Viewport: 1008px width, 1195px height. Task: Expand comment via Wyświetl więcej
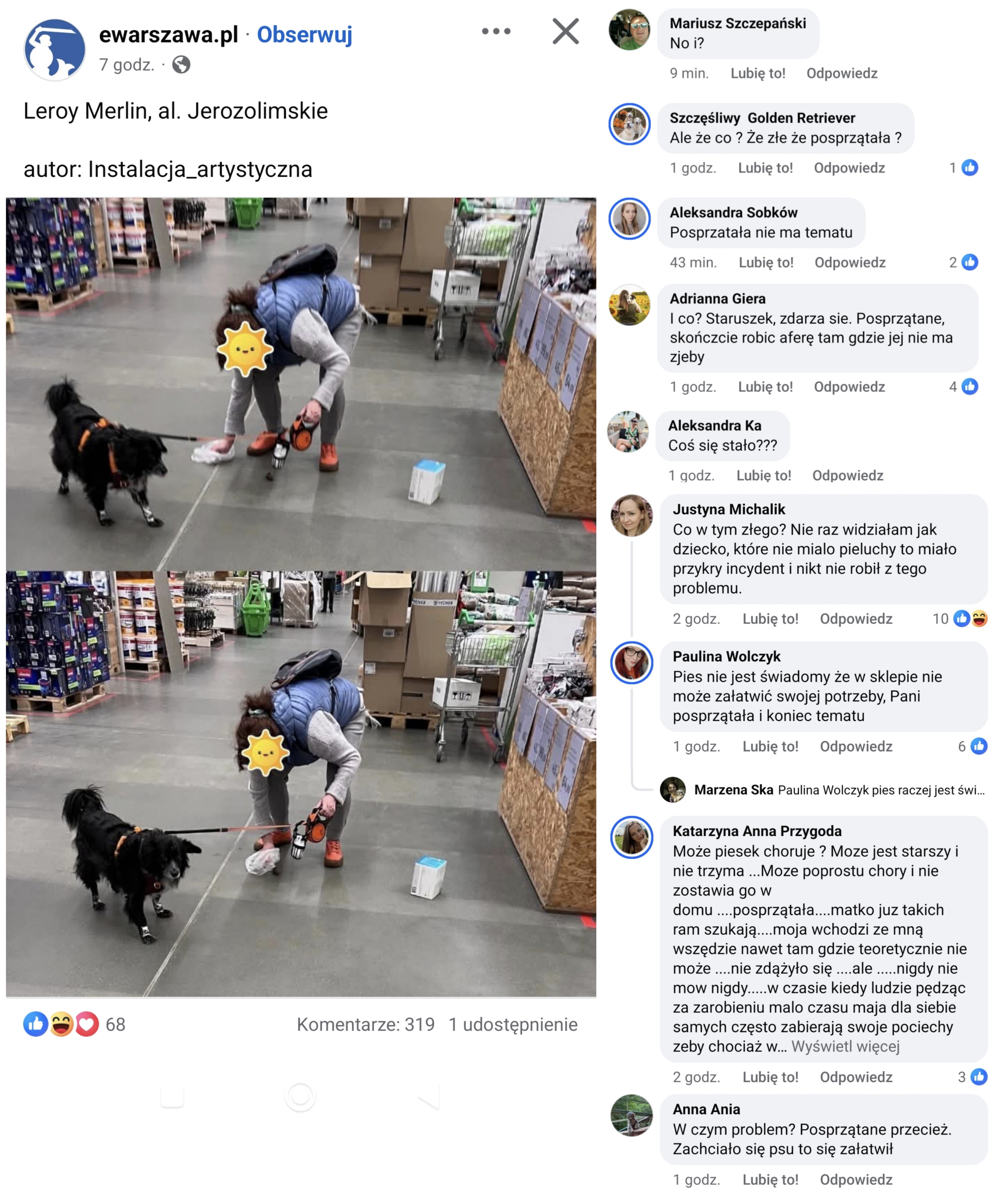point(845,1047)
